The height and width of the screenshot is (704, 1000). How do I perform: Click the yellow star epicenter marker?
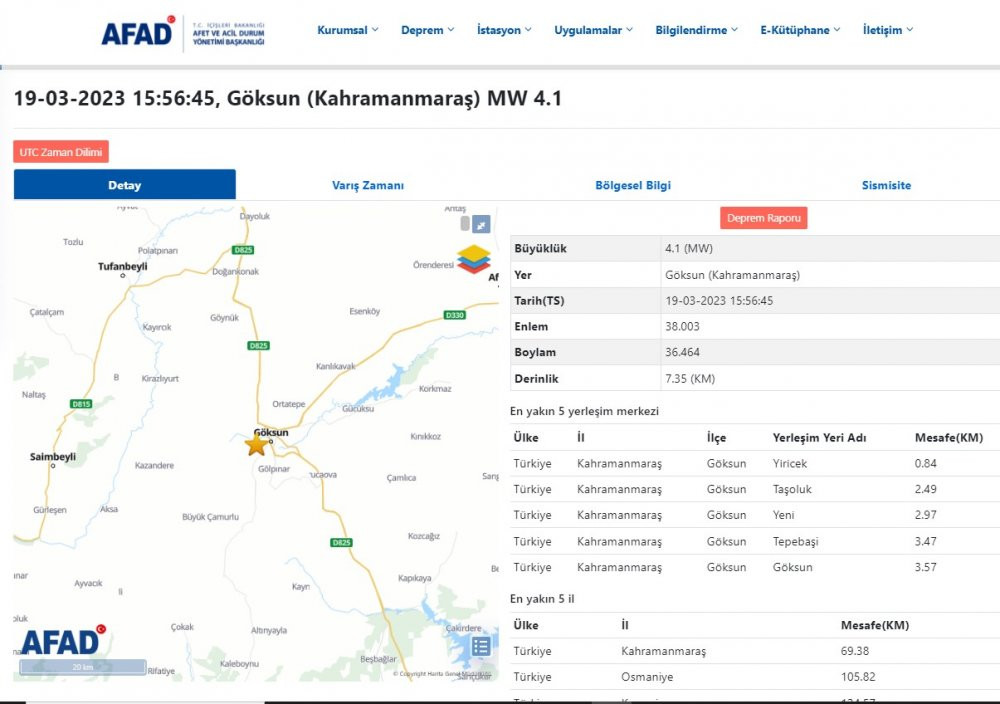256,444
